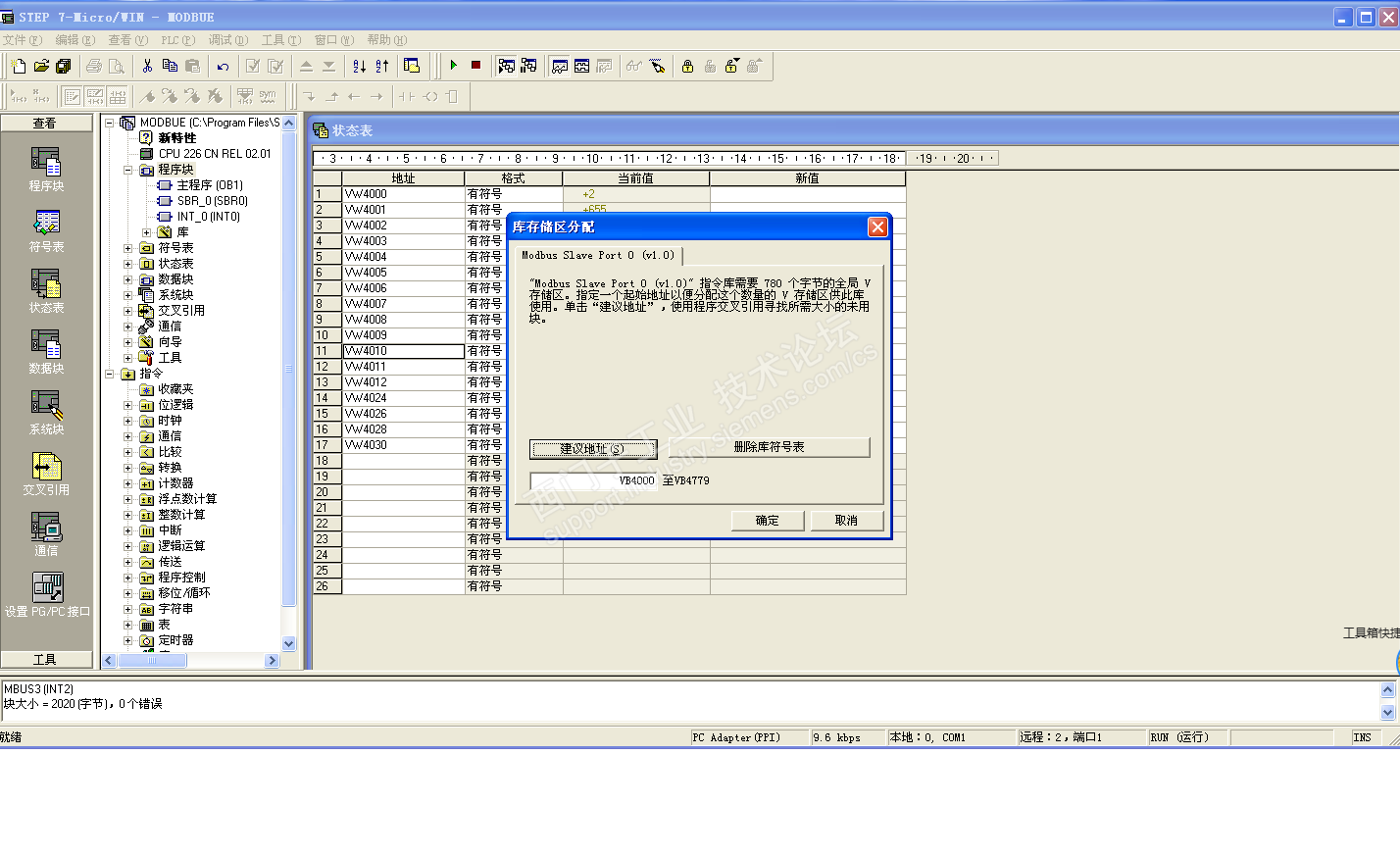Click the 删除库符号表 button
Image resolution: width=1400 pixels, height=856 pixels.
pos(770,447)
